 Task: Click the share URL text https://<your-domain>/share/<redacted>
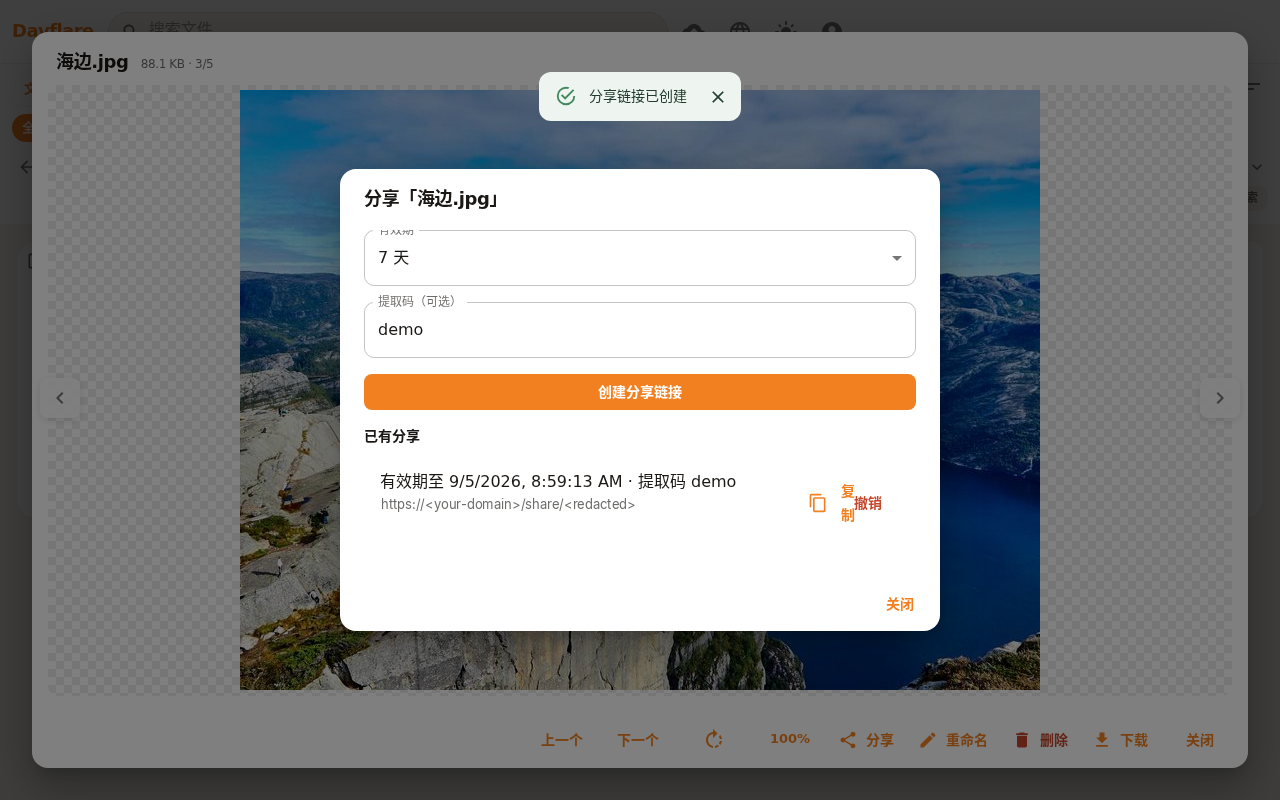click(x=508, y=504)
